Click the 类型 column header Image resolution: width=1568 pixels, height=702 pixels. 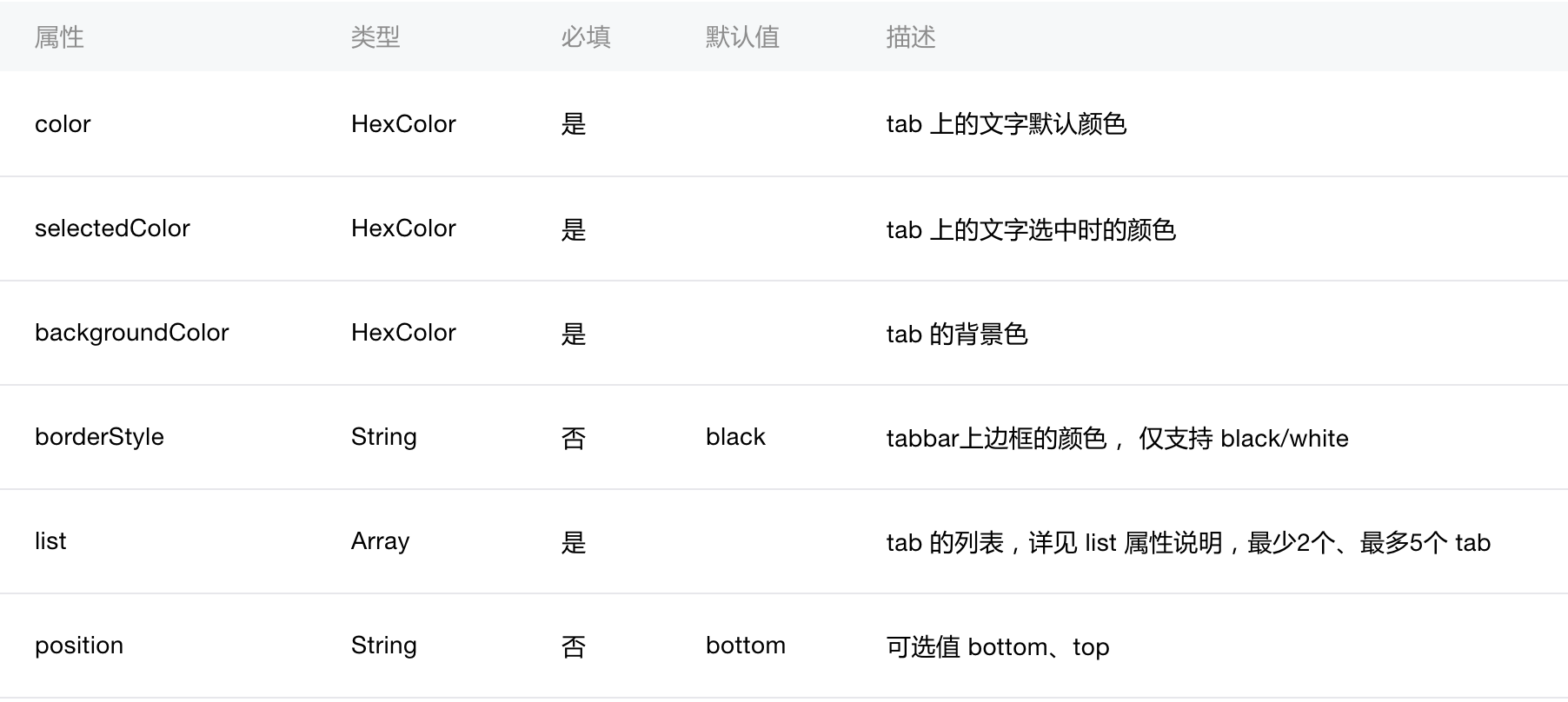pyautogui.click(x=375, y=37)
